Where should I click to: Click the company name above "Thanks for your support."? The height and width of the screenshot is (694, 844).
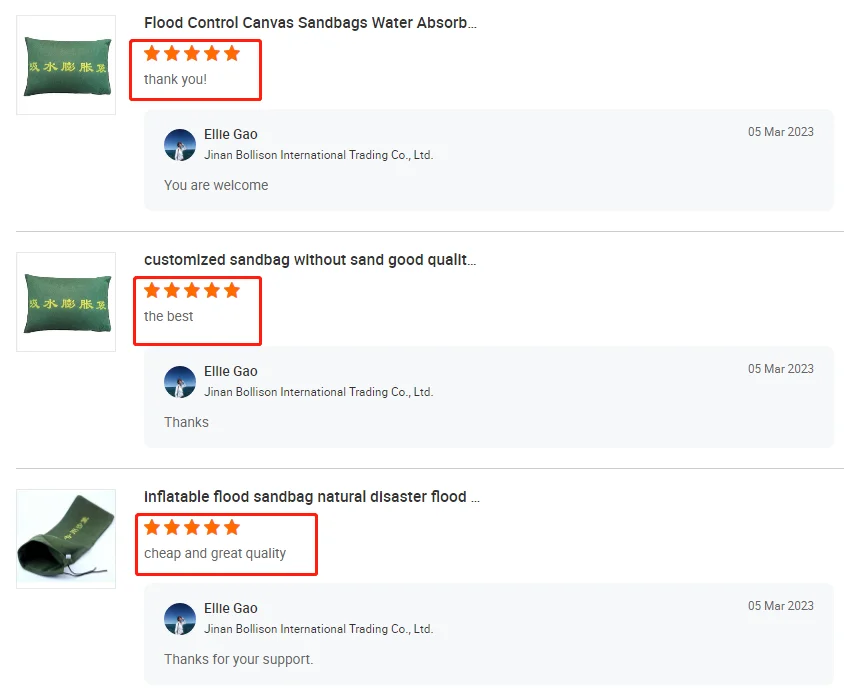(318, 629)
